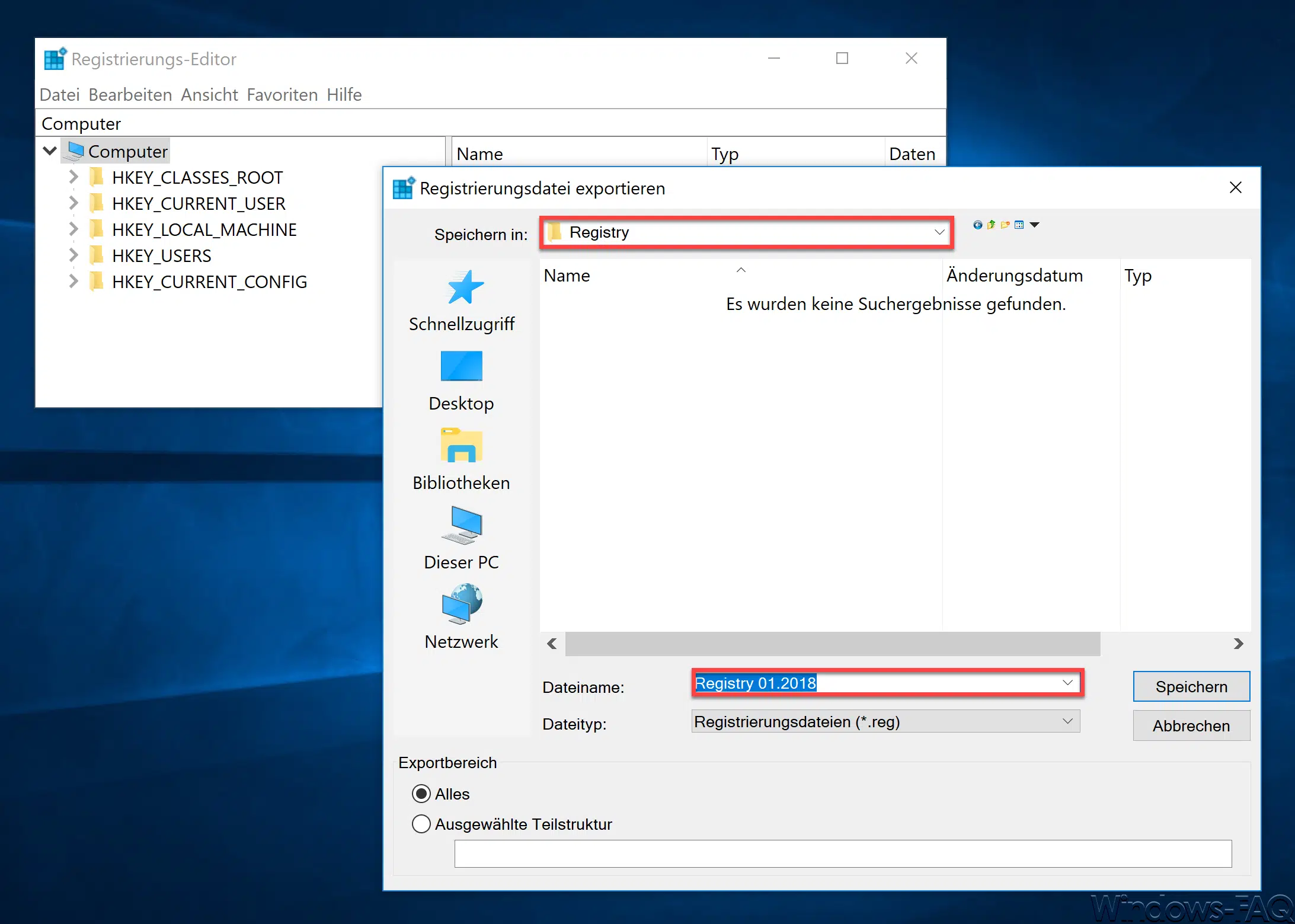Open the Dateityp dropdown
Viewport: 1295px width, 924px height.
point(1067,721)
